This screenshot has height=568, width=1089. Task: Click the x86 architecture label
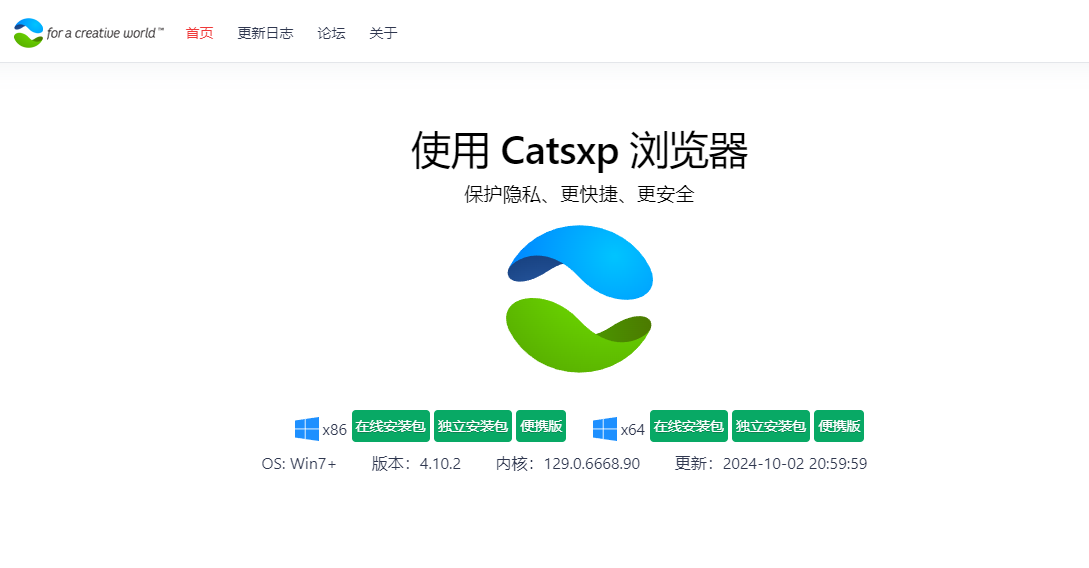pos(335,430)
